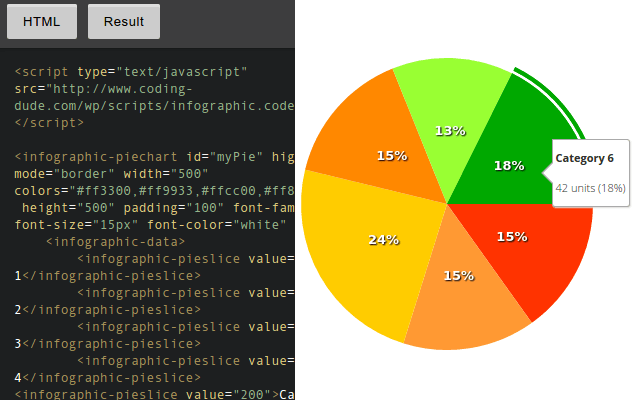Open the Result tab

tap(123, 21)
